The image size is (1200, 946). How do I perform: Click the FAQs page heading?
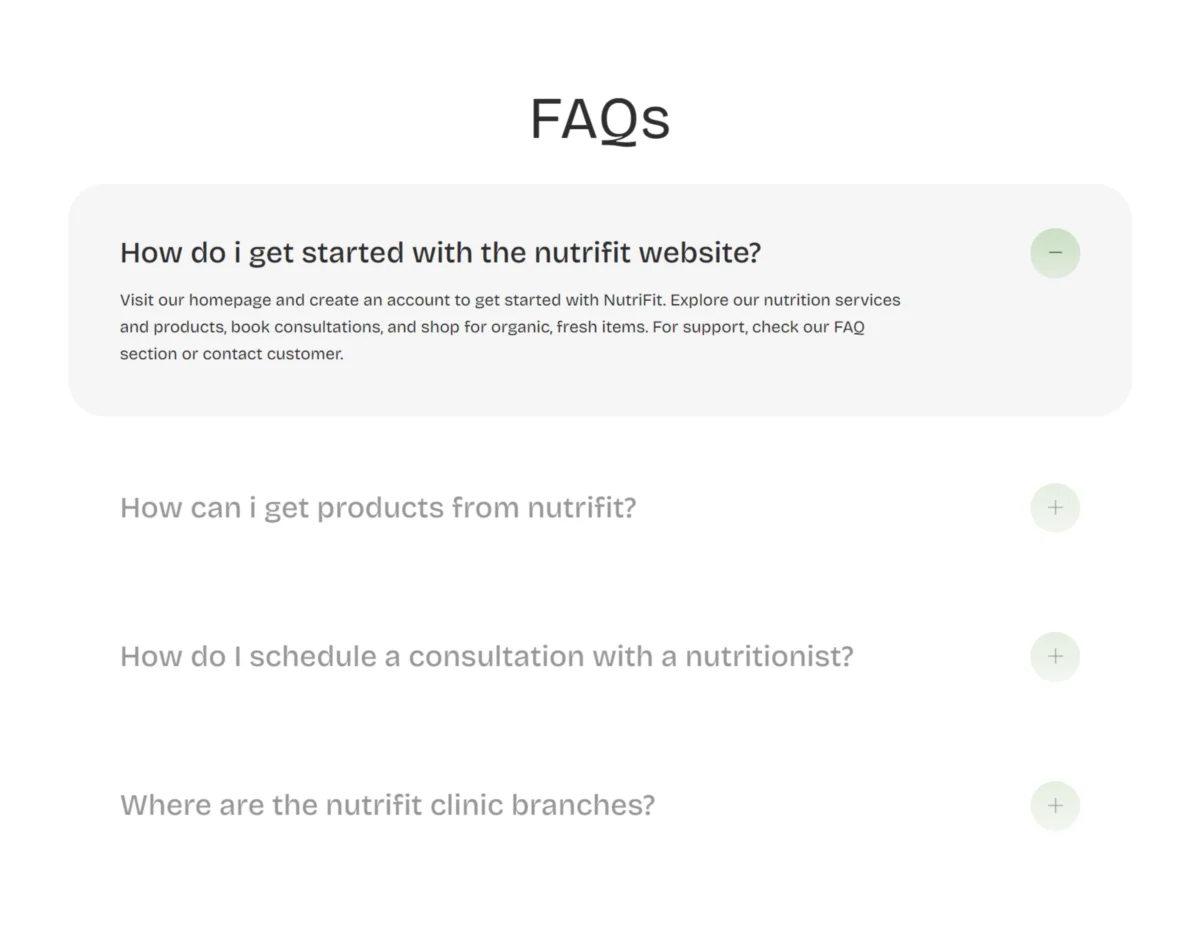600,120
